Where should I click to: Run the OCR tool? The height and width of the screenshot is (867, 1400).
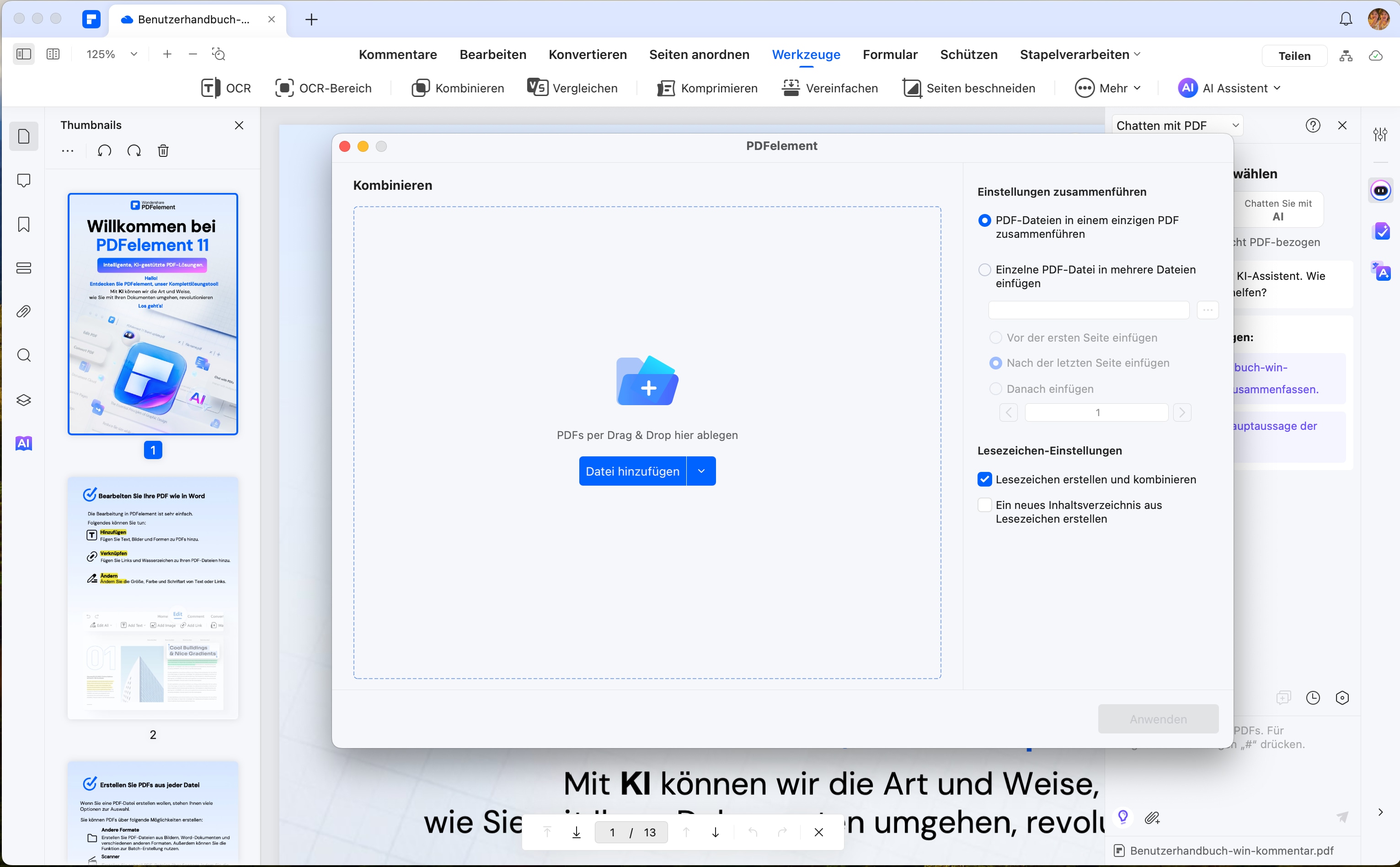(x=226, y=88)
